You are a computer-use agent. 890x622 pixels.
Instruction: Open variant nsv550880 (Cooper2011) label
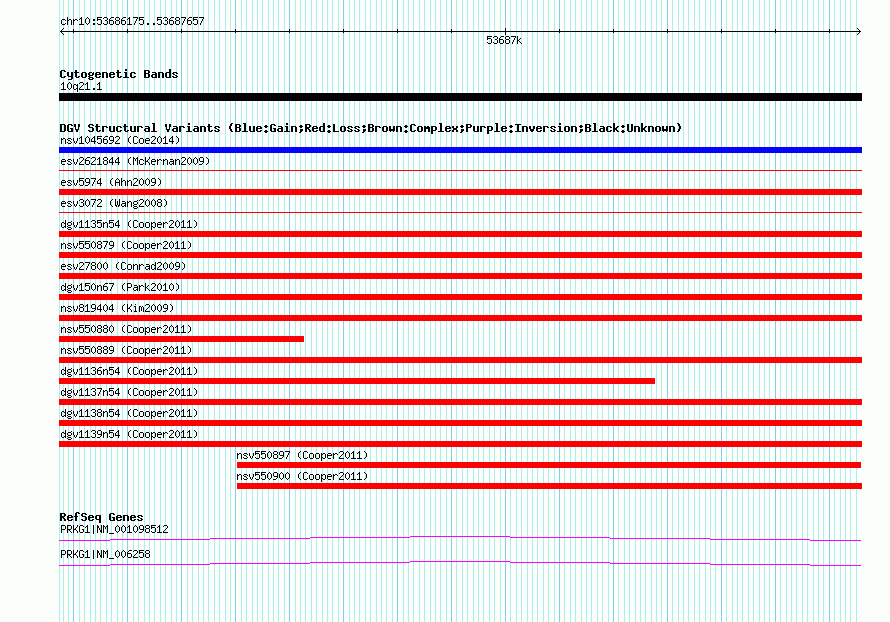[126, 329]
